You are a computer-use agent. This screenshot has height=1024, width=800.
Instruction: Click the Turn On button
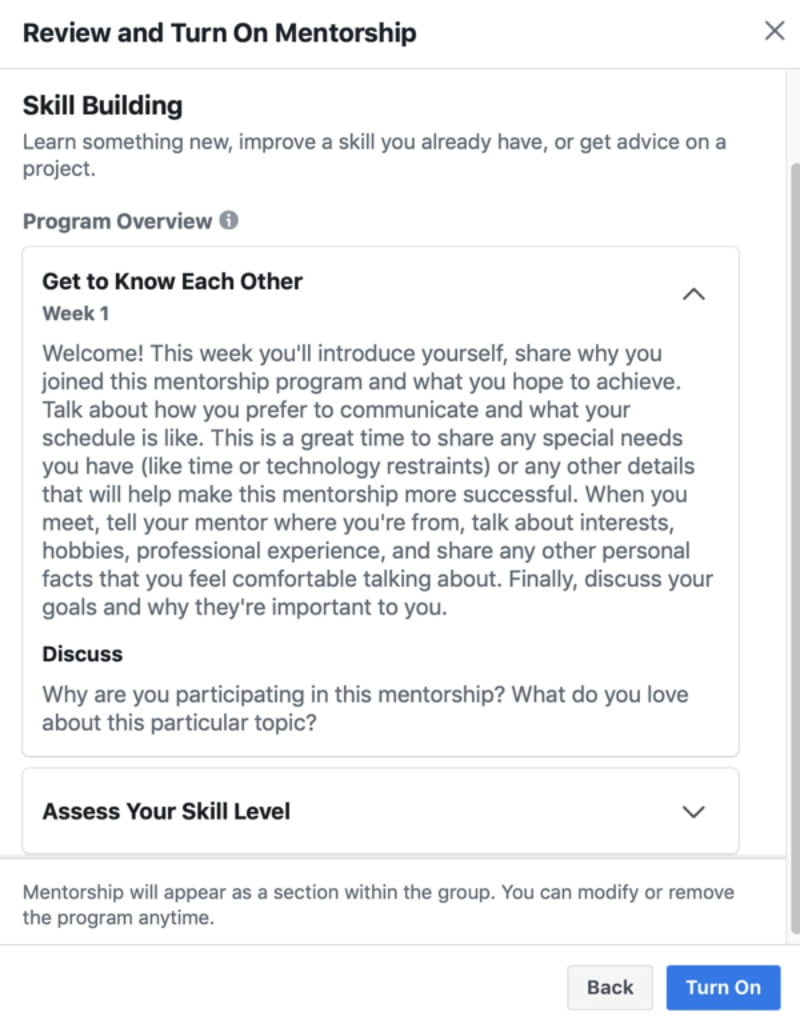pyautogui.click(x=722, y=987)
